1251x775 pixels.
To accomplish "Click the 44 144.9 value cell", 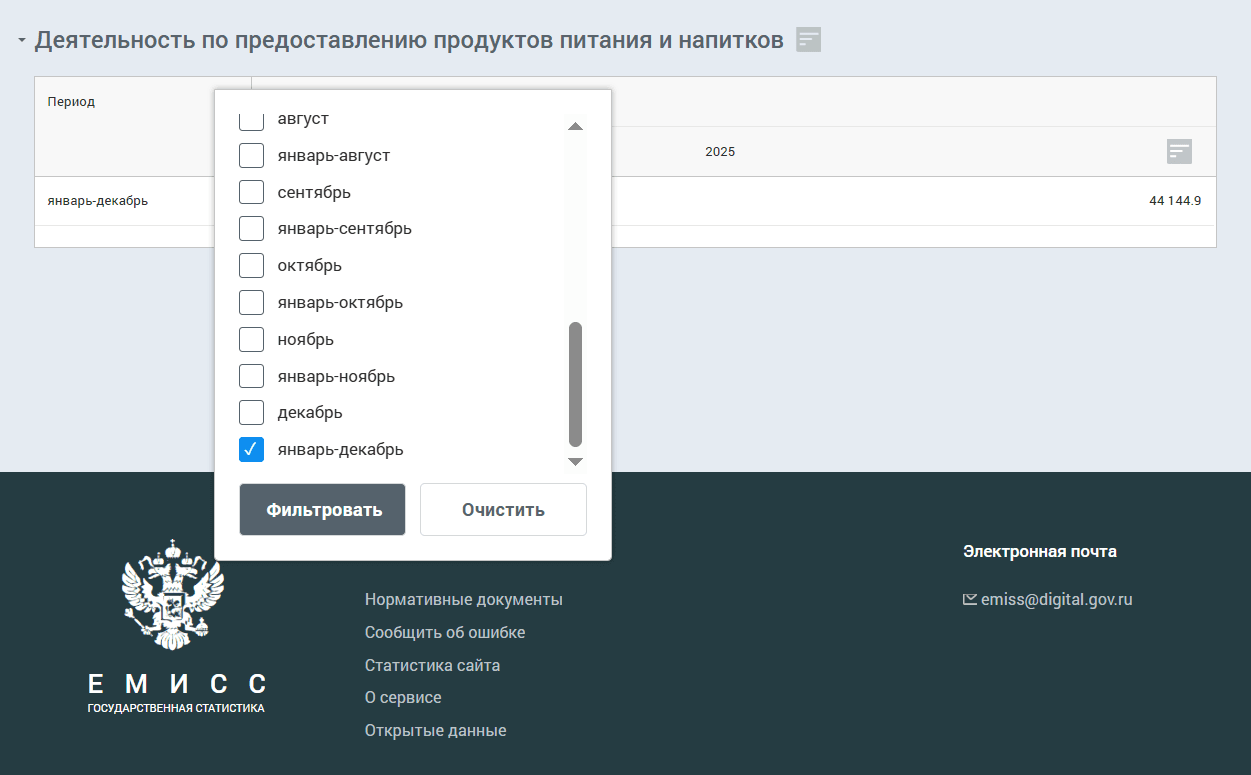I will (1175, 201).
